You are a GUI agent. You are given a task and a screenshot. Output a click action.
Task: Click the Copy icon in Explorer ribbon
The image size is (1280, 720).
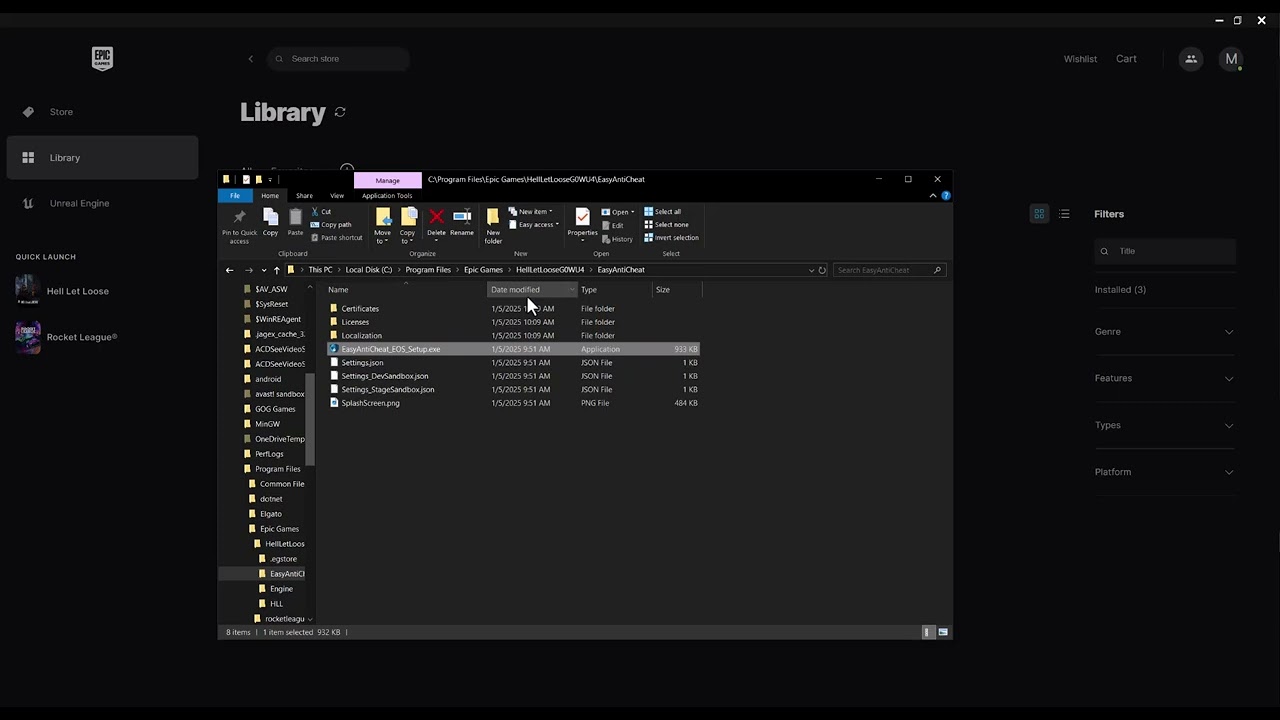pos(270,223)
